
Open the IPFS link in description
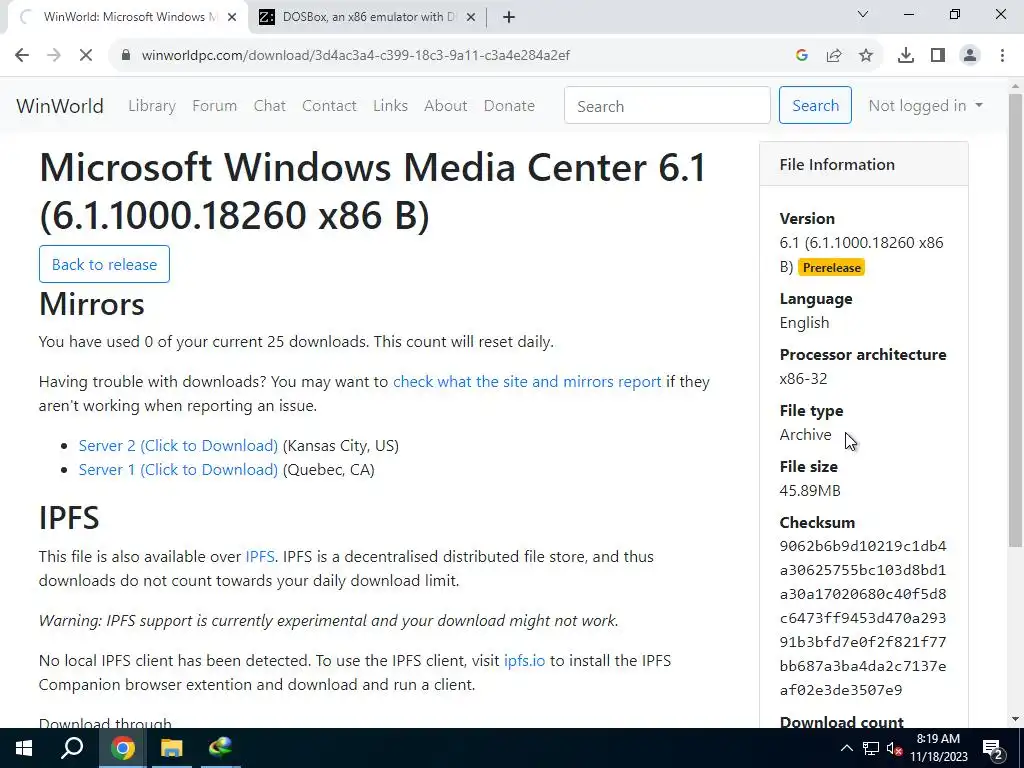click(x=260, y=557)
